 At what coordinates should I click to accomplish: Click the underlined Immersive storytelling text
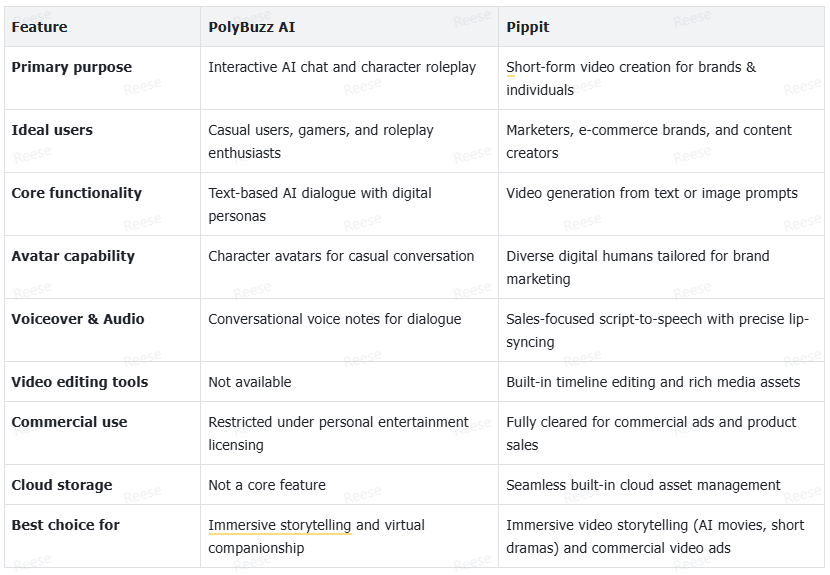point(279,525)
